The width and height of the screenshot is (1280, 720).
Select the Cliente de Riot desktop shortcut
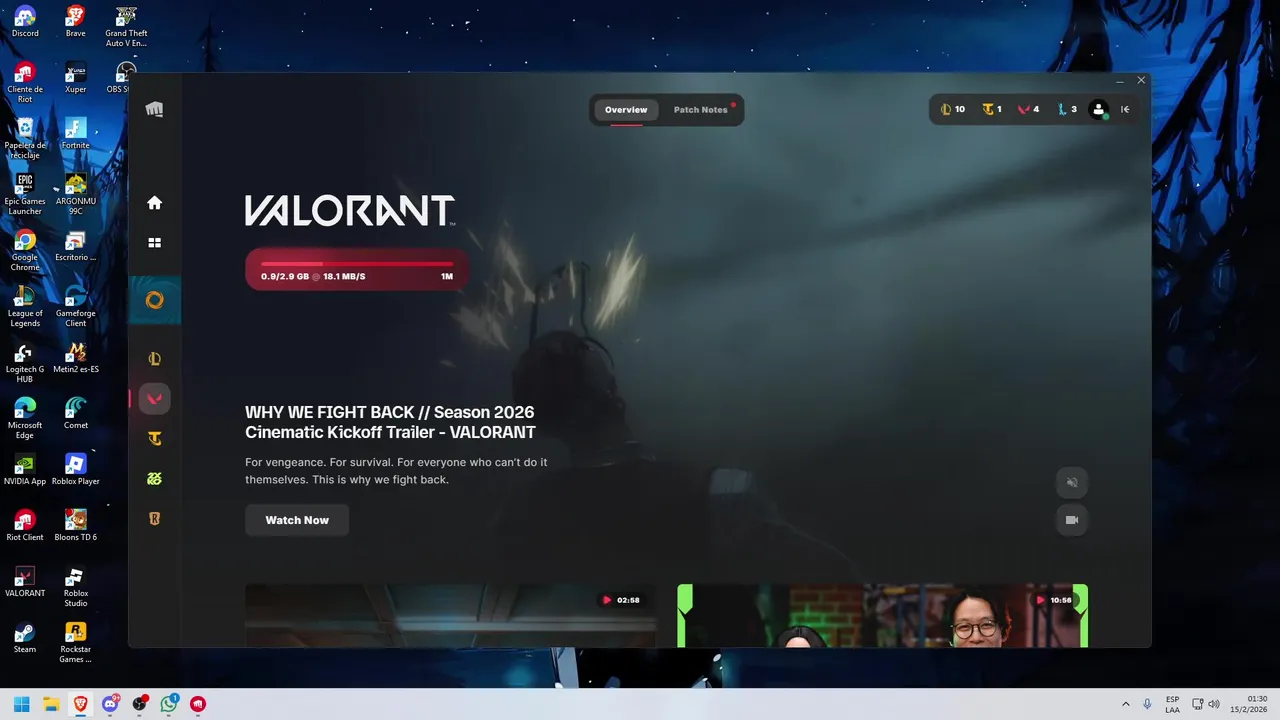[25, 82]
